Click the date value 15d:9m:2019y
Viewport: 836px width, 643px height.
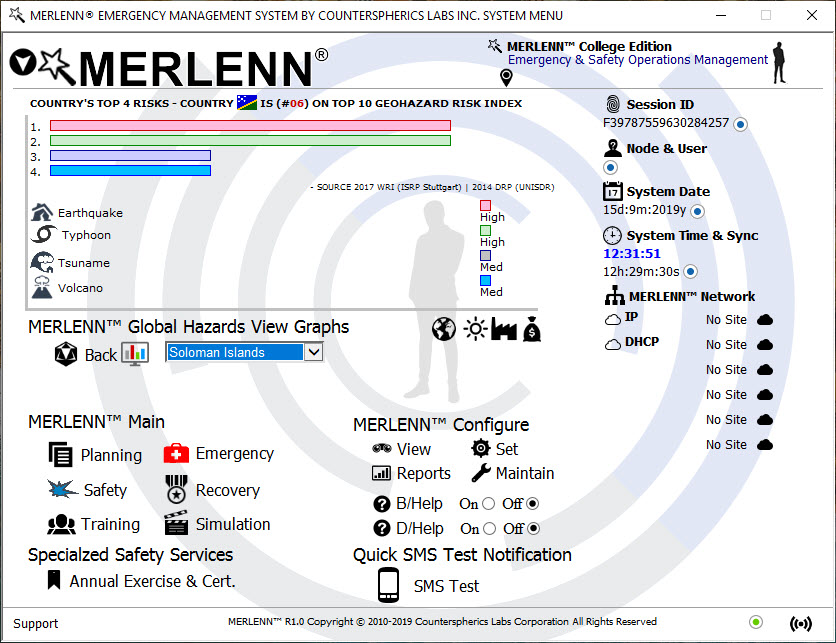point(645,210)
